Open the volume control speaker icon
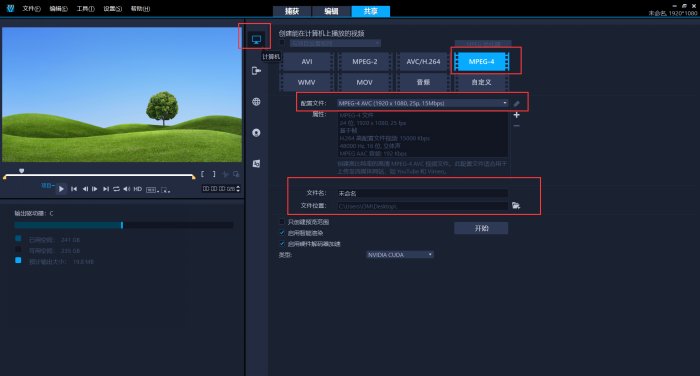 127,189
